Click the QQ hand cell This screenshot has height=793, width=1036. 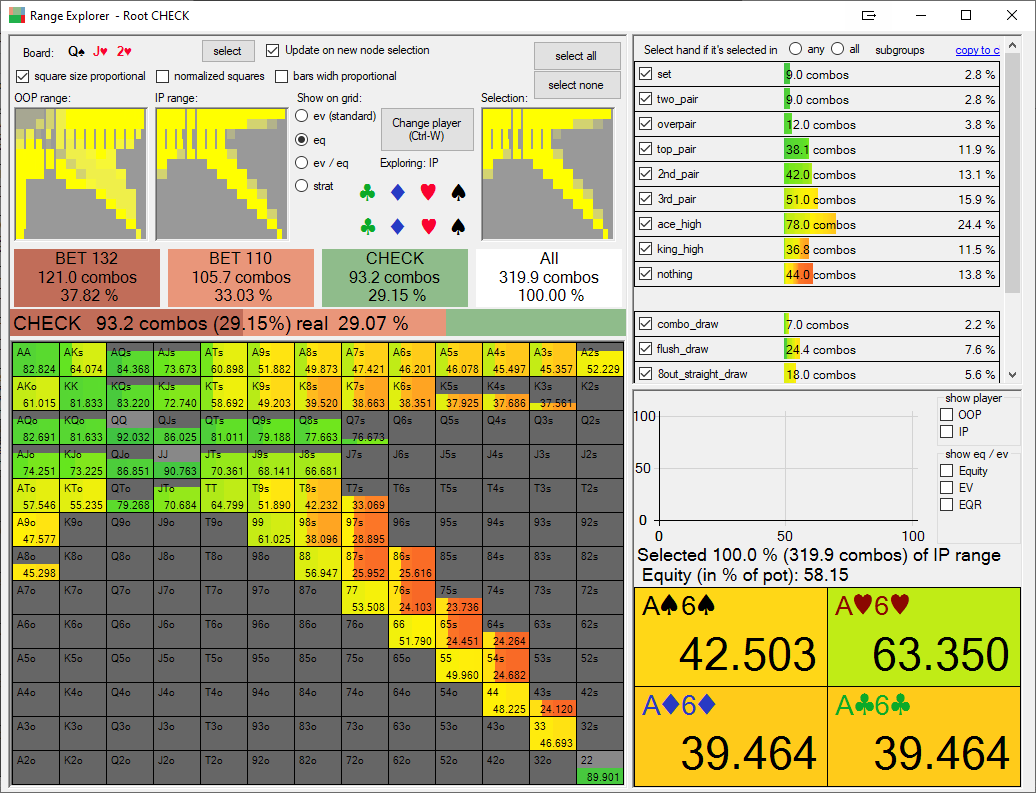point(130,428)
